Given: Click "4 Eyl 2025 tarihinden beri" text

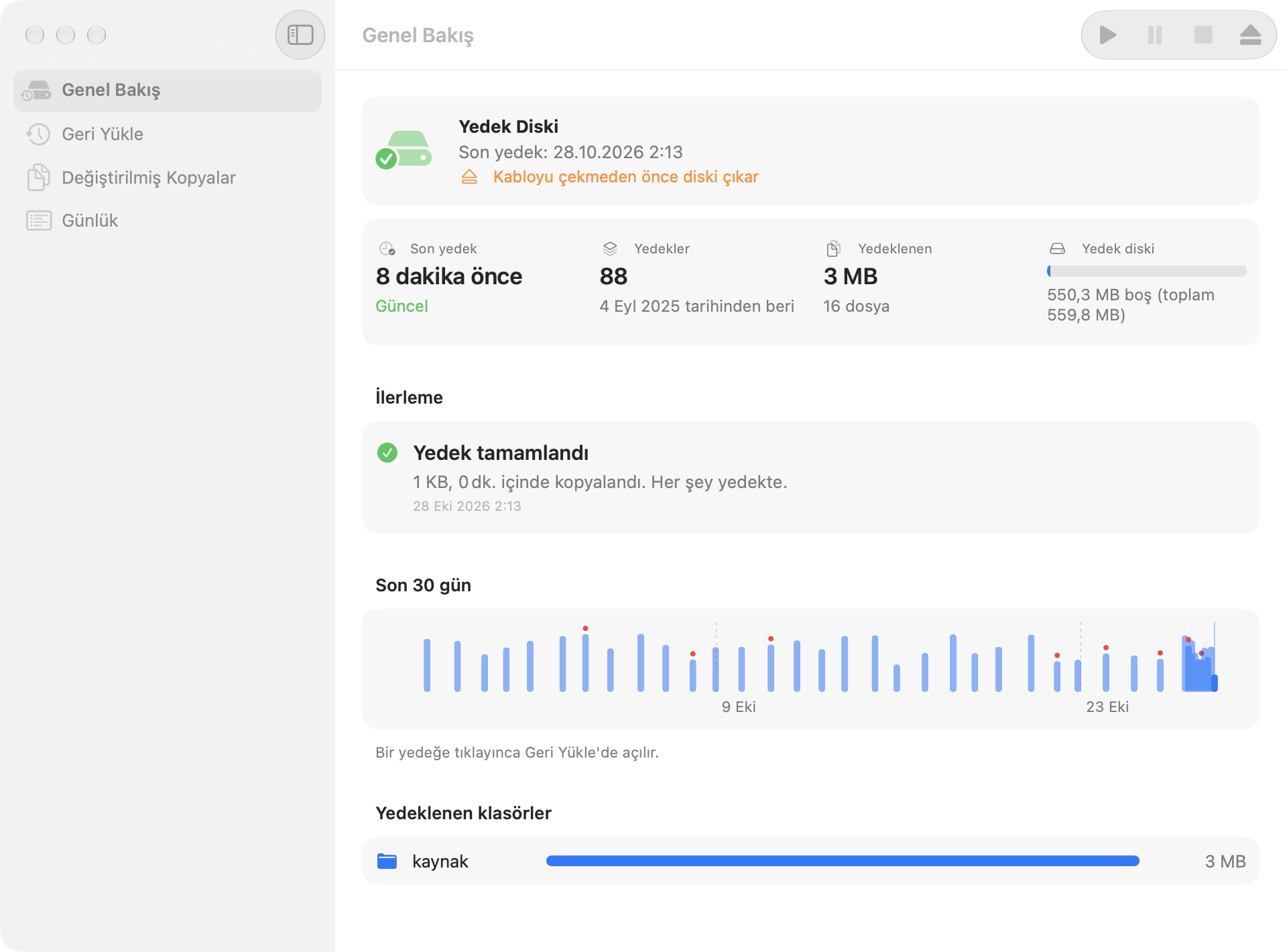Looking at the screenshot, I should (x=696, y=306).
